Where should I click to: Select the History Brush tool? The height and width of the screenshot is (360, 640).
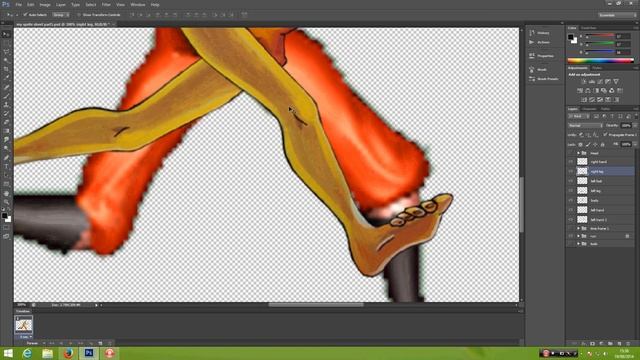6,113
